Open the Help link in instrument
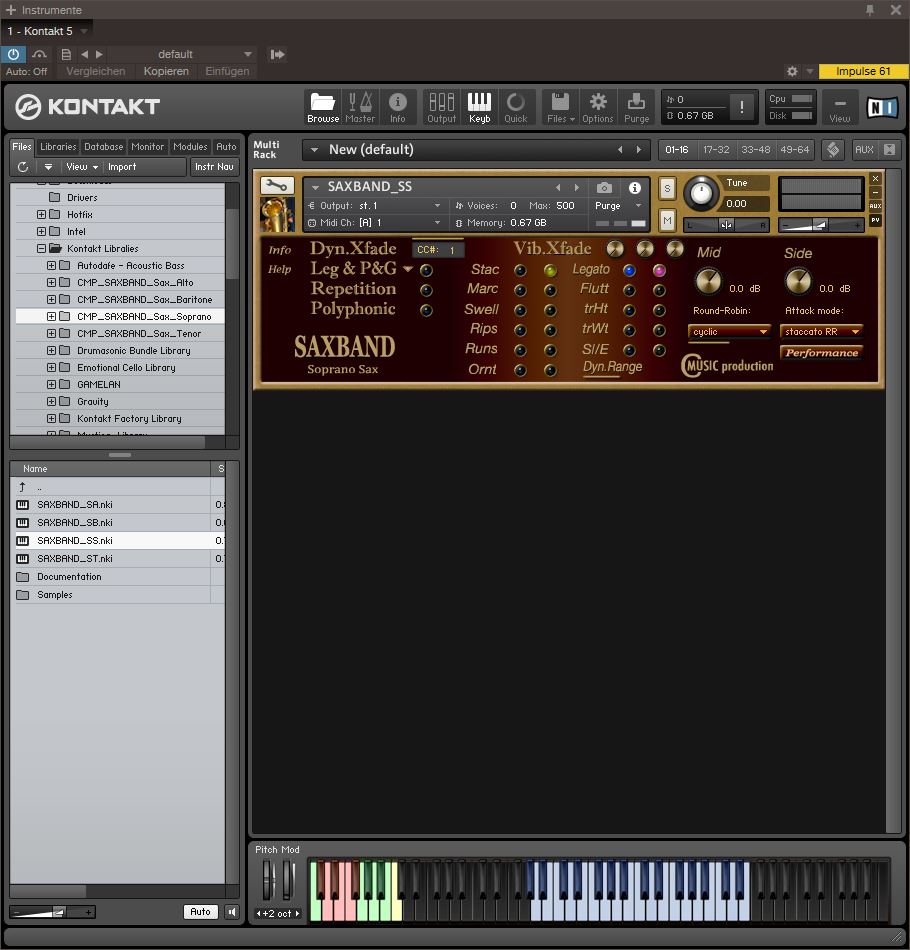910x950 pixels. pos(279,269)
